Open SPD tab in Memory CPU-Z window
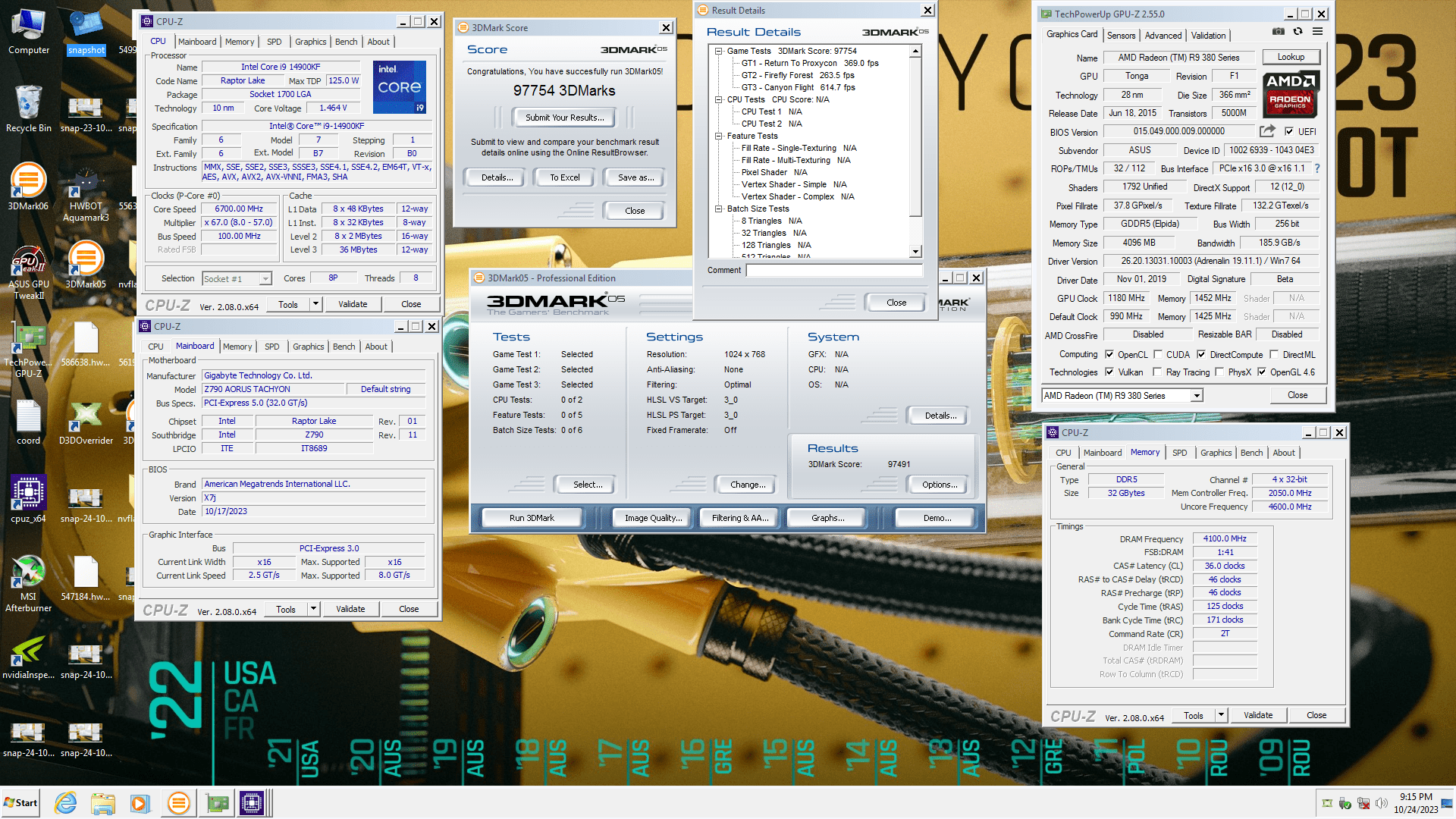Screen dimensions: 1456x819 coord(1179,453)
